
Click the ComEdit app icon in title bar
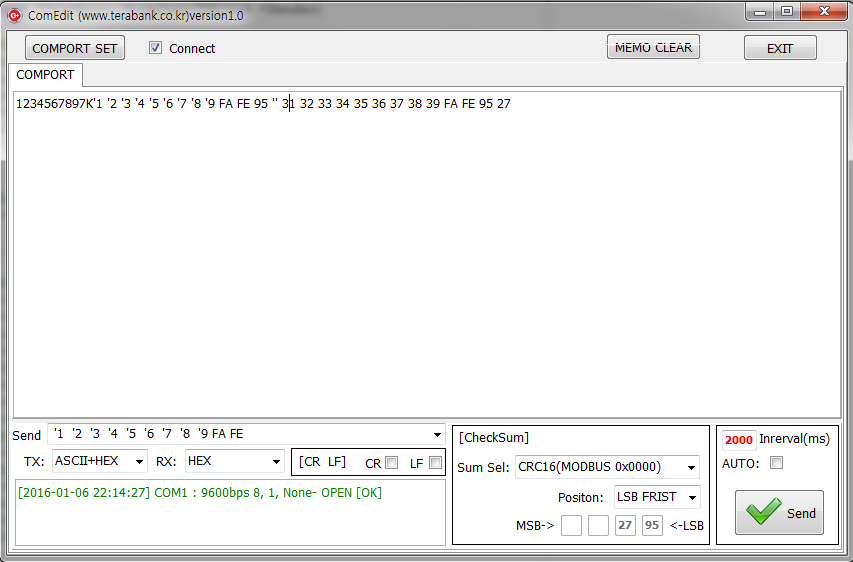(x=14, y=15)
